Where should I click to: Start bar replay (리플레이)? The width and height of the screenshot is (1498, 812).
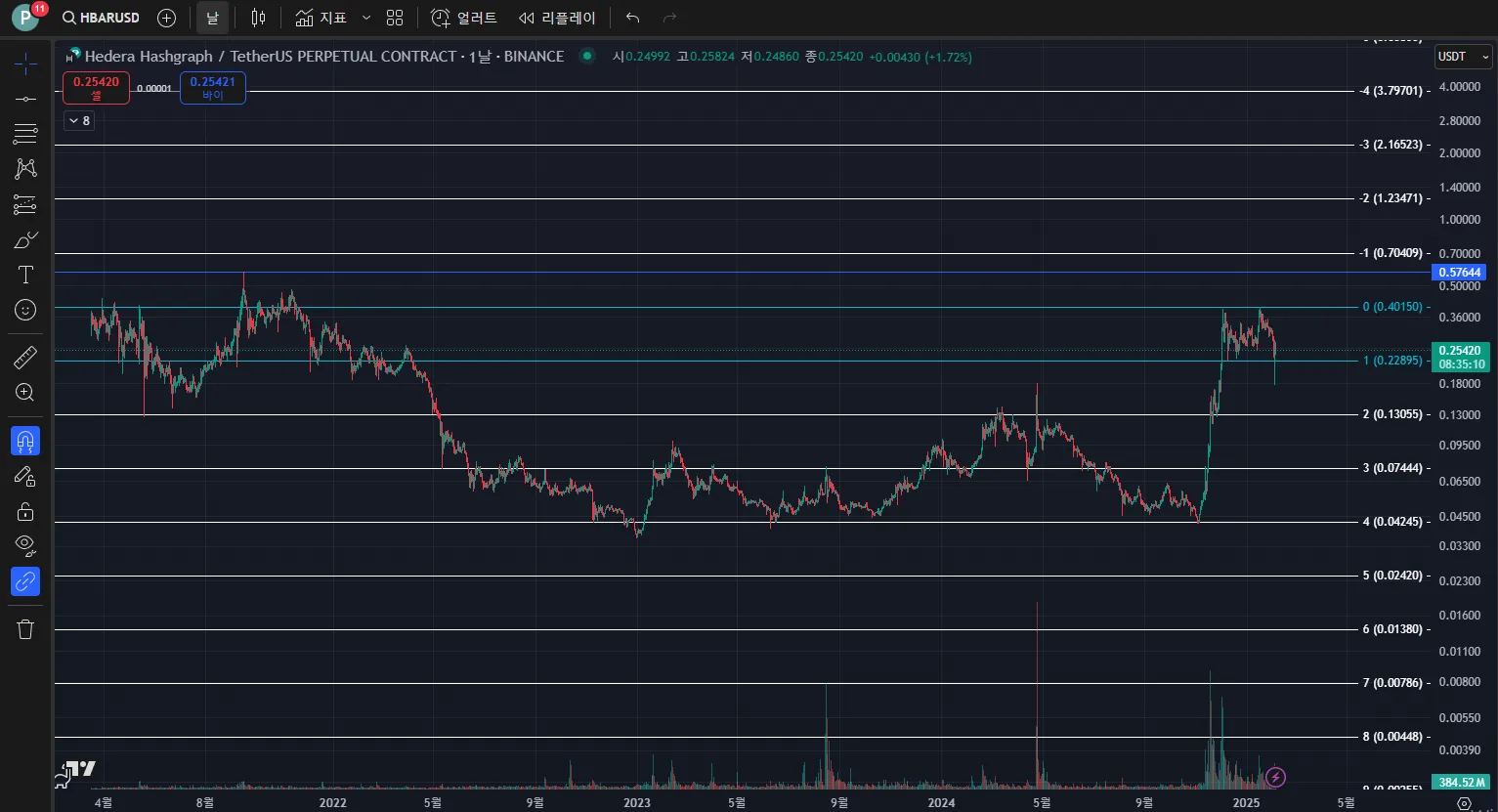pos(557,18)
